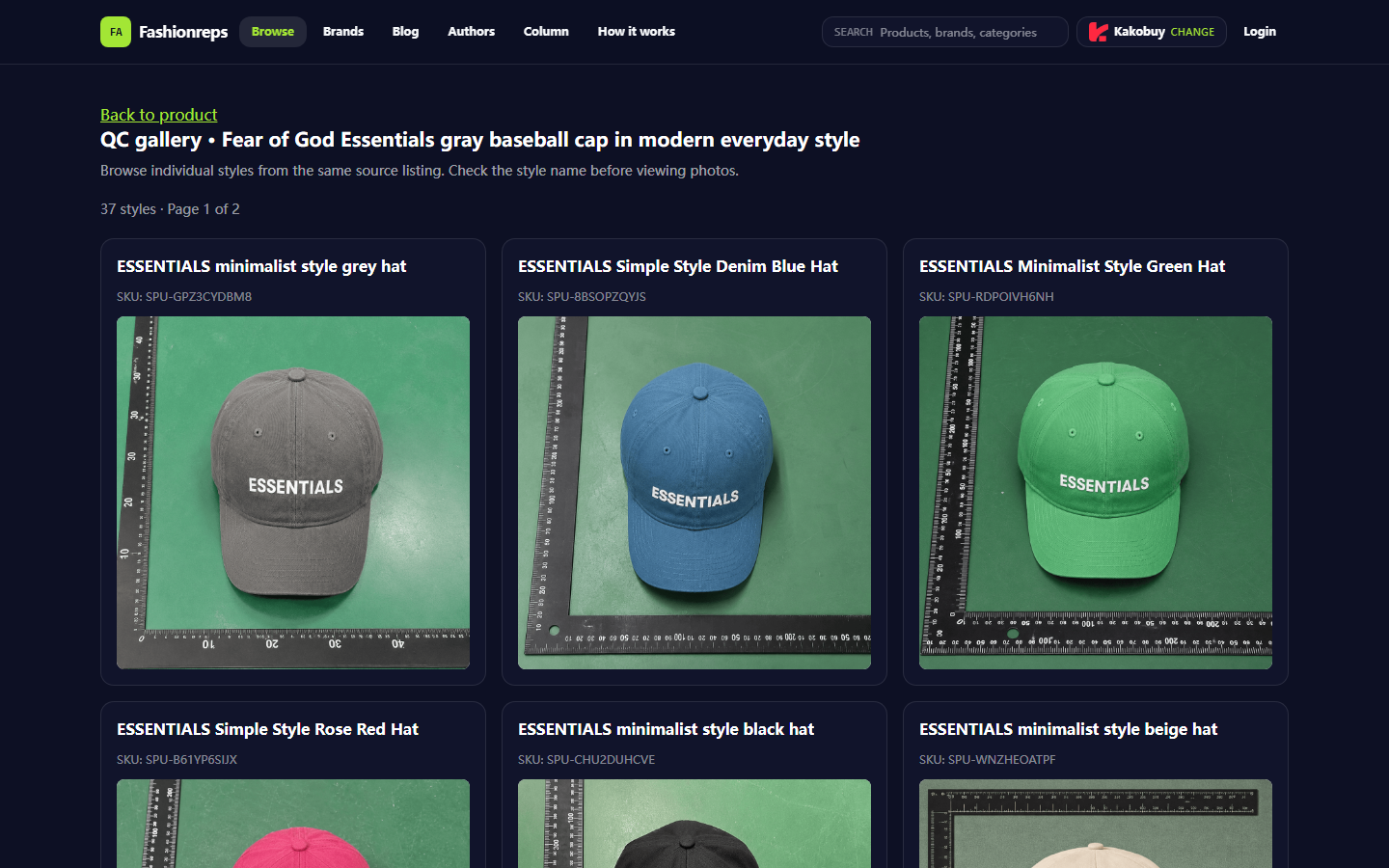Select the Browse nav tab
This screenshot has height=868, width=1389.
coord(273,32)
